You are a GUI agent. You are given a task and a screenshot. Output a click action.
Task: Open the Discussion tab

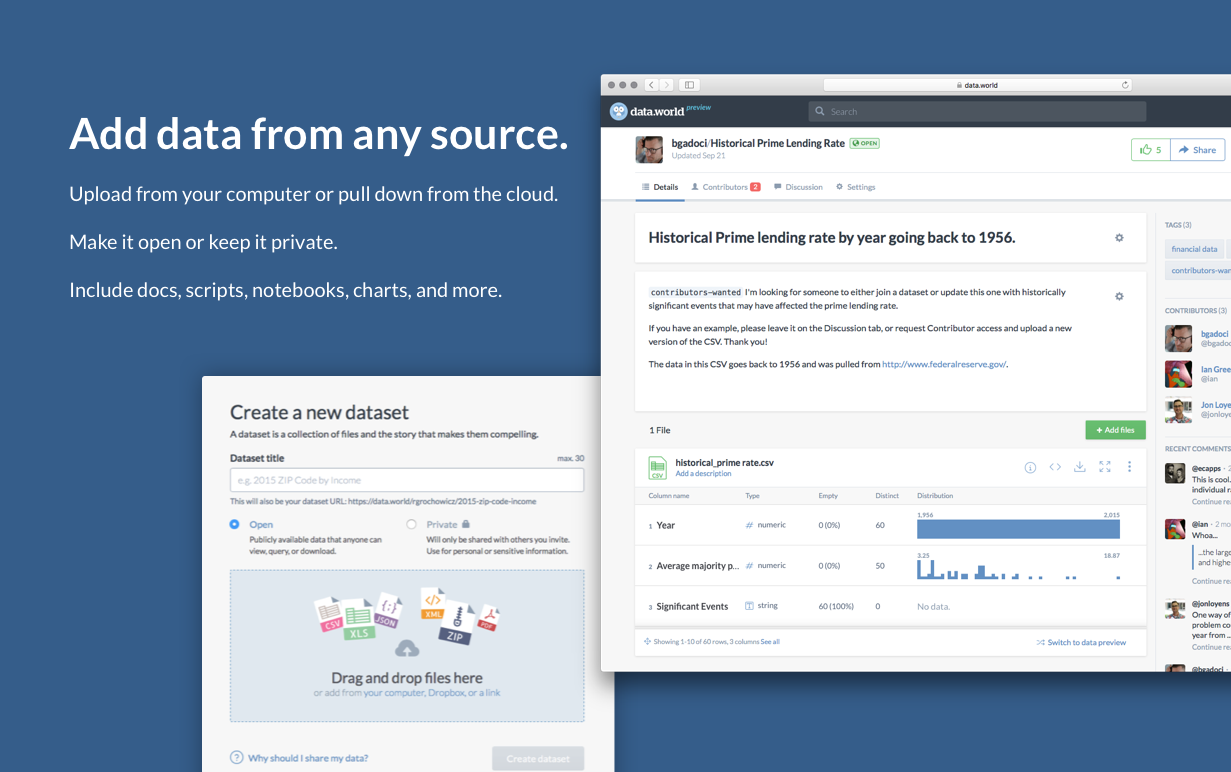(799, 187)
